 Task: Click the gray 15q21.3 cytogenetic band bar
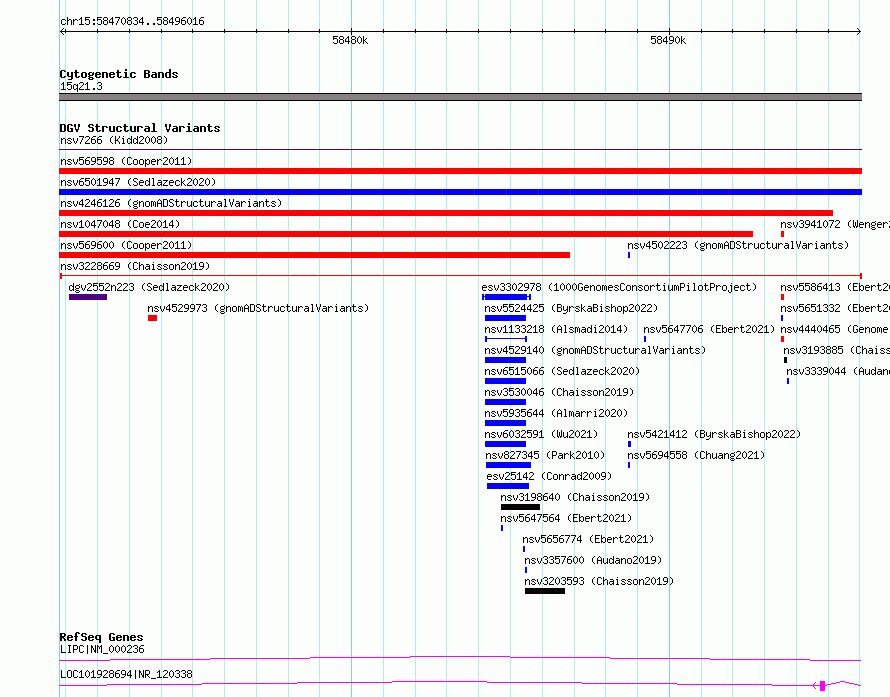coord(460,97)
